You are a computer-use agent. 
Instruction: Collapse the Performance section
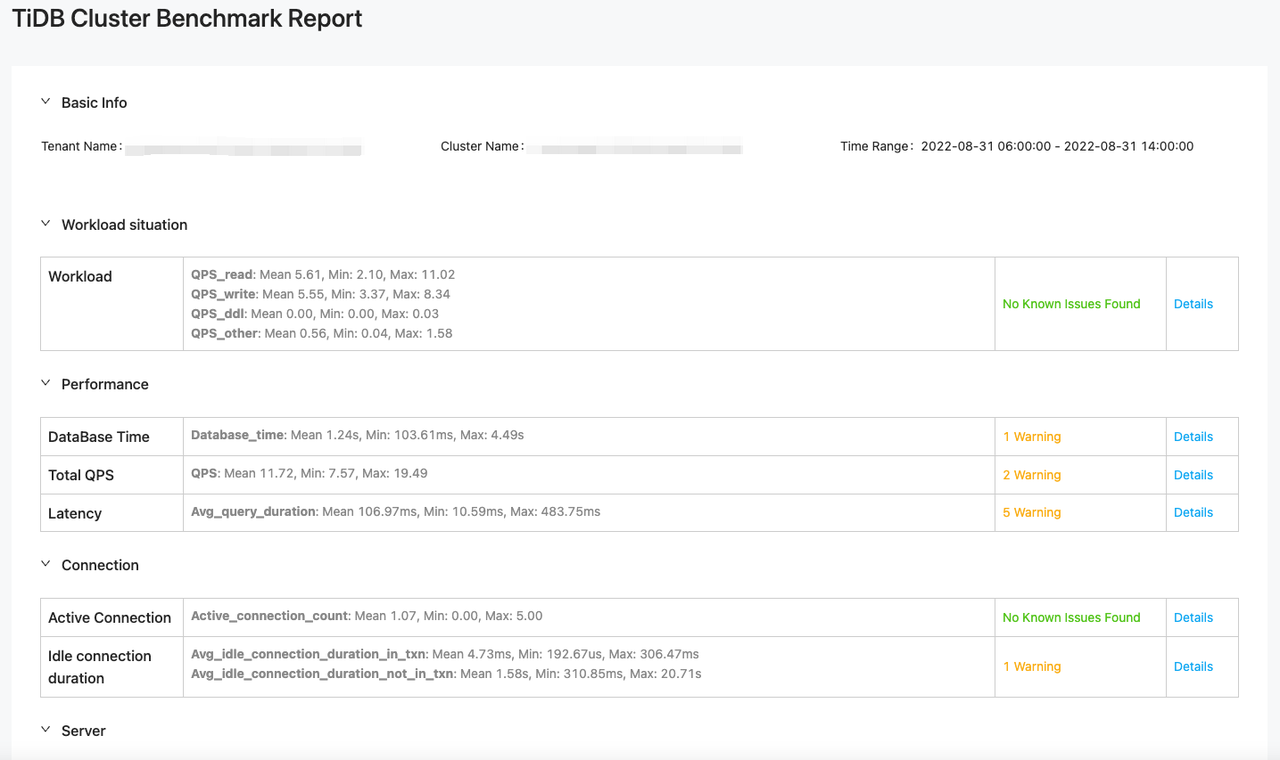tap(45, 383)
